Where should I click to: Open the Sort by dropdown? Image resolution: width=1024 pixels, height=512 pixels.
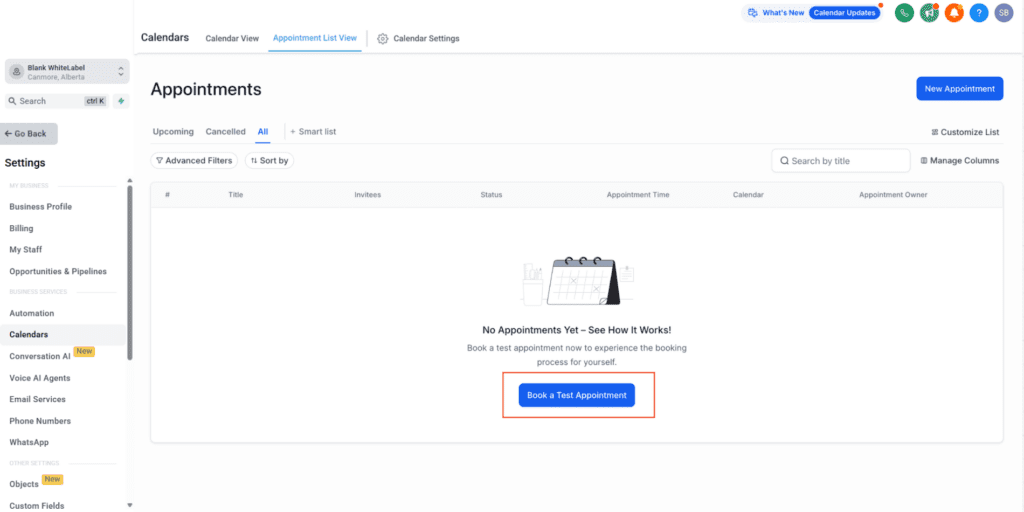coord(269,161)
